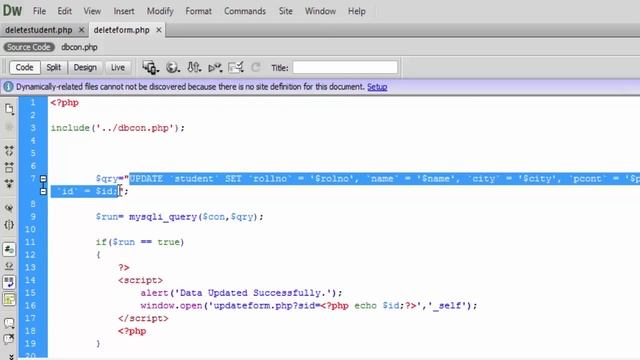The width and height of the screenshot is (640, 360).
Task: Click the Select Parent Tag icon
Action: pos(9,208)
